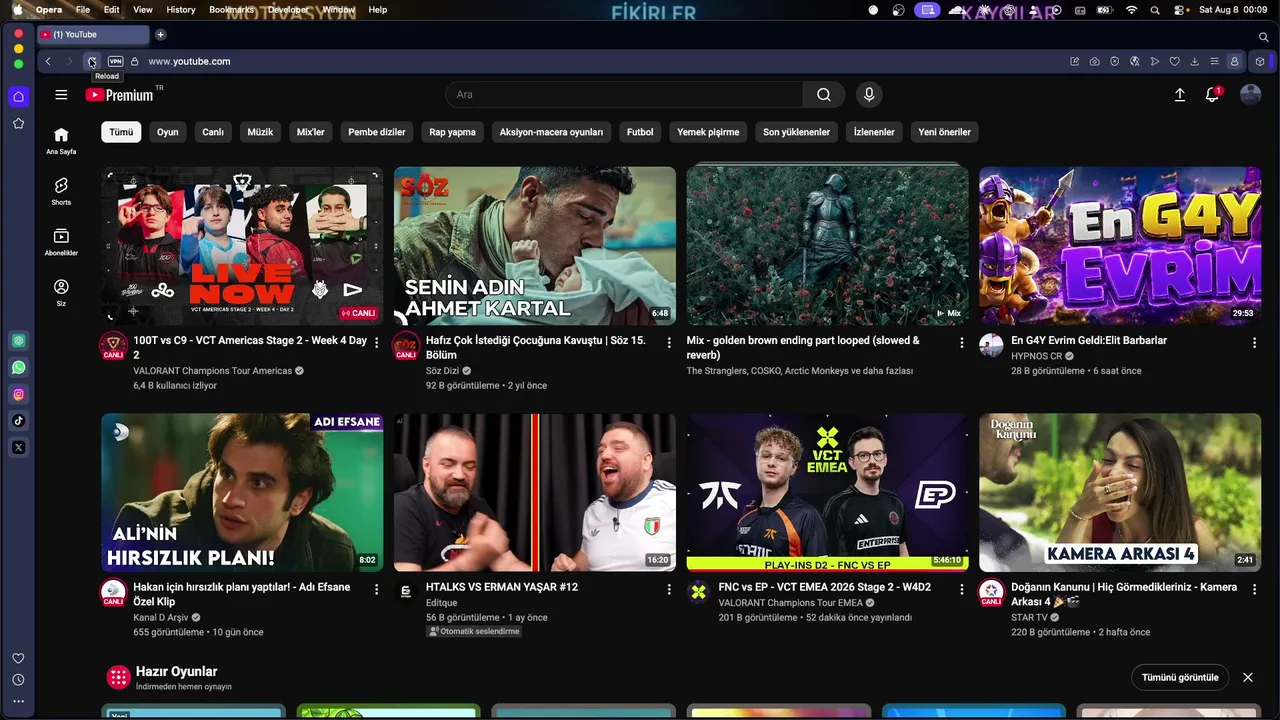Screen dimensions: 1280x720
Task: Select the Rap yapma filter chip
Action: (453, 132)
